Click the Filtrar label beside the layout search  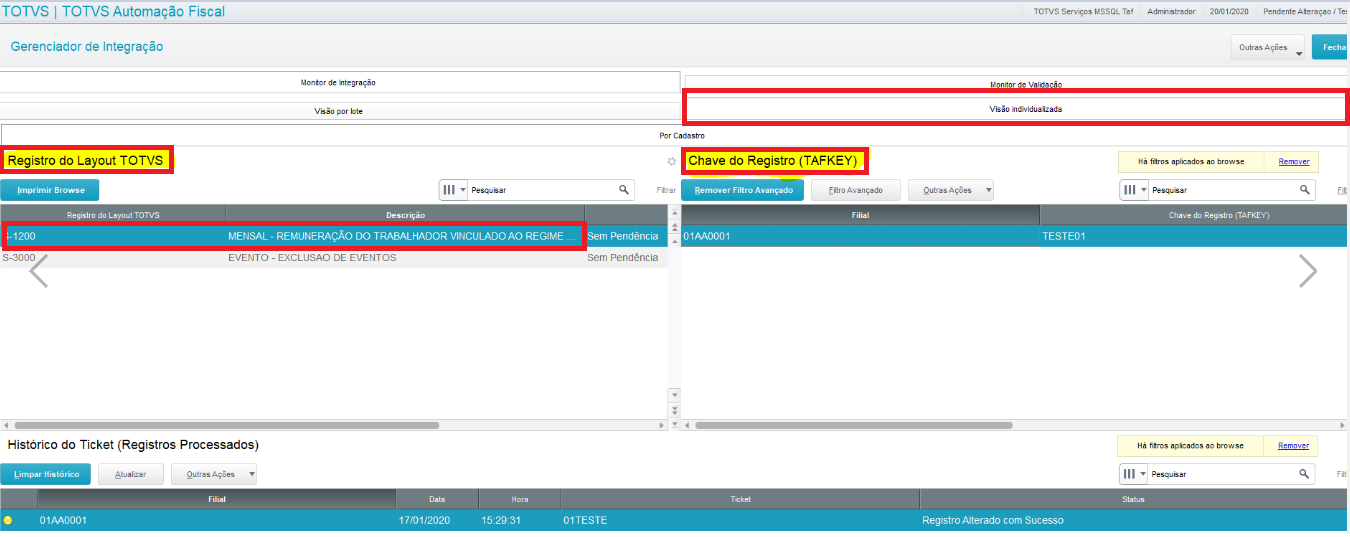click(666, 190)
